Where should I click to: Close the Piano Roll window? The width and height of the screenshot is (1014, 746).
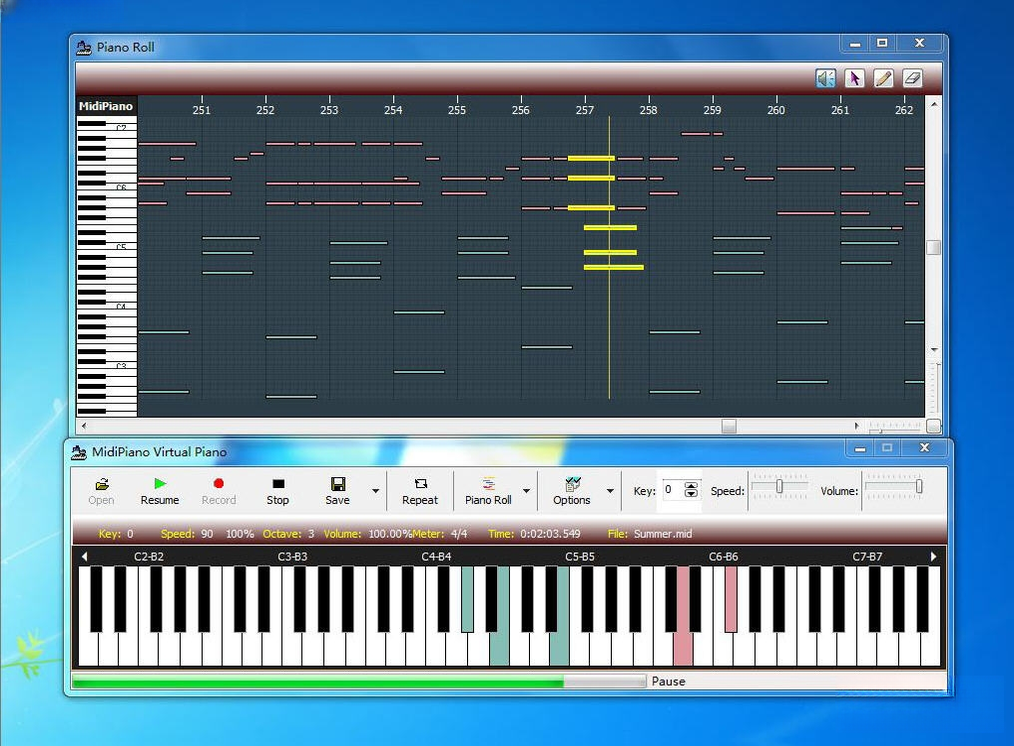(920, 43)
